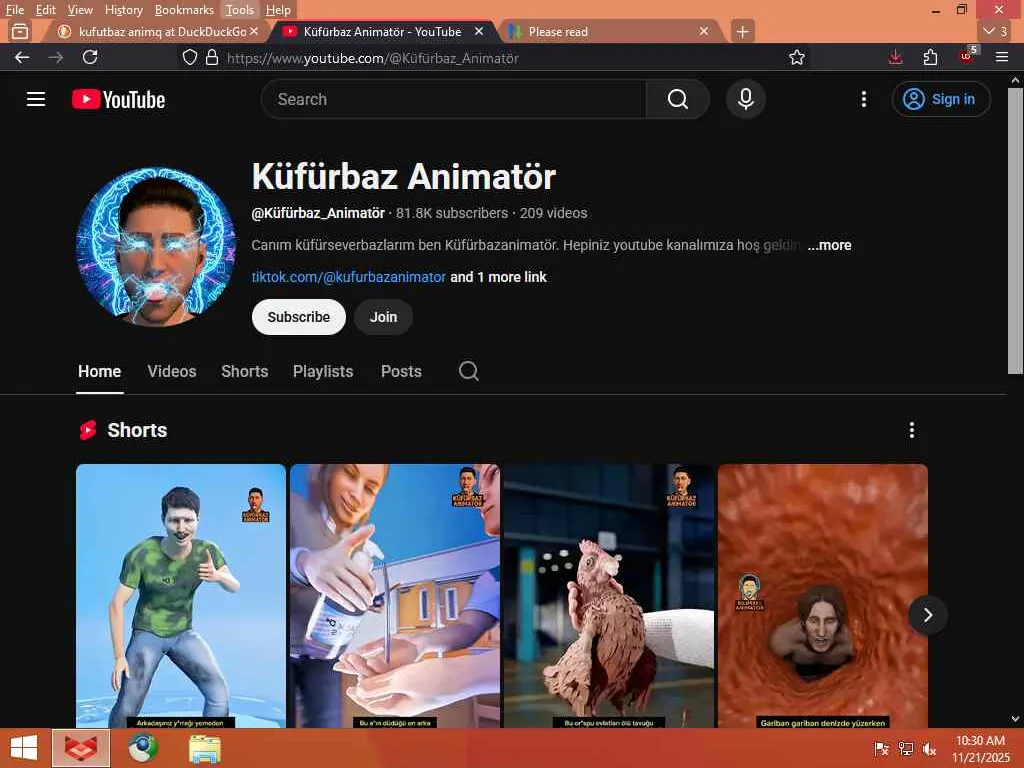Open Firefox View button
The width and height of the screenshot is (1024, 768).
(x=20, y=31)
